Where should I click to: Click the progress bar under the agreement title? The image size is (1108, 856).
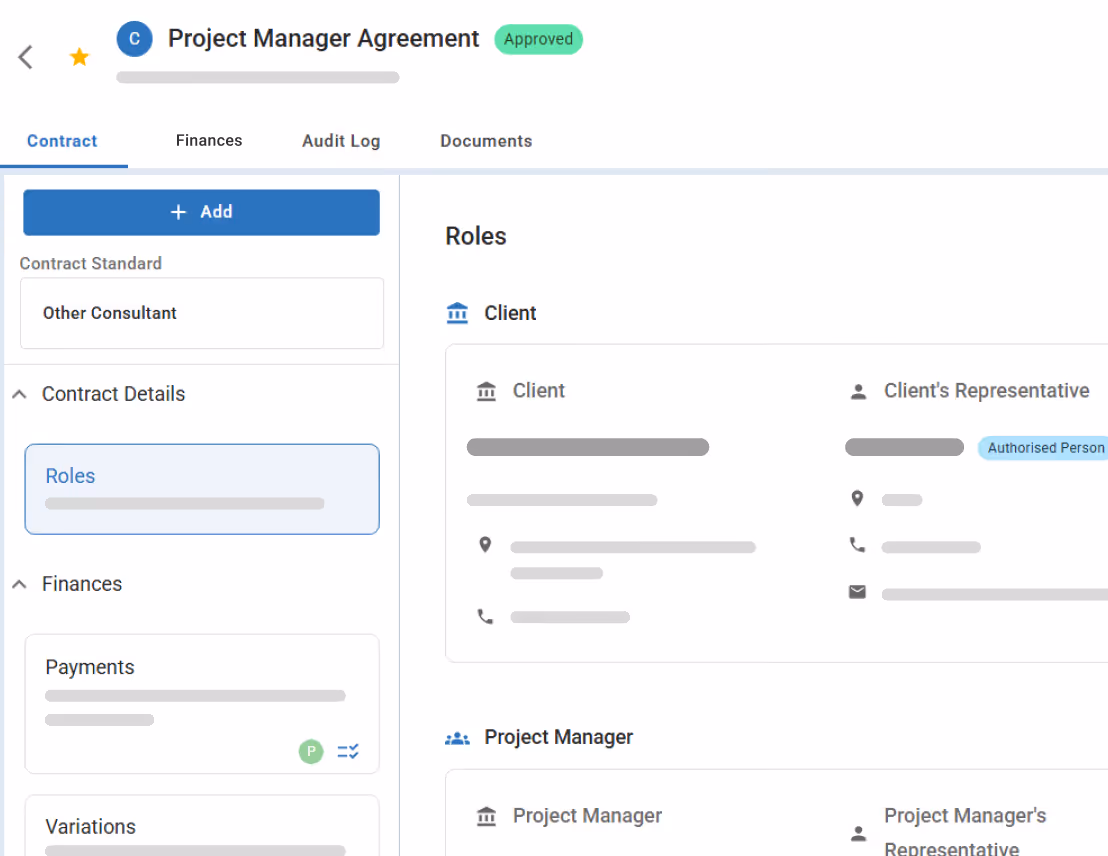pos(257,77)
